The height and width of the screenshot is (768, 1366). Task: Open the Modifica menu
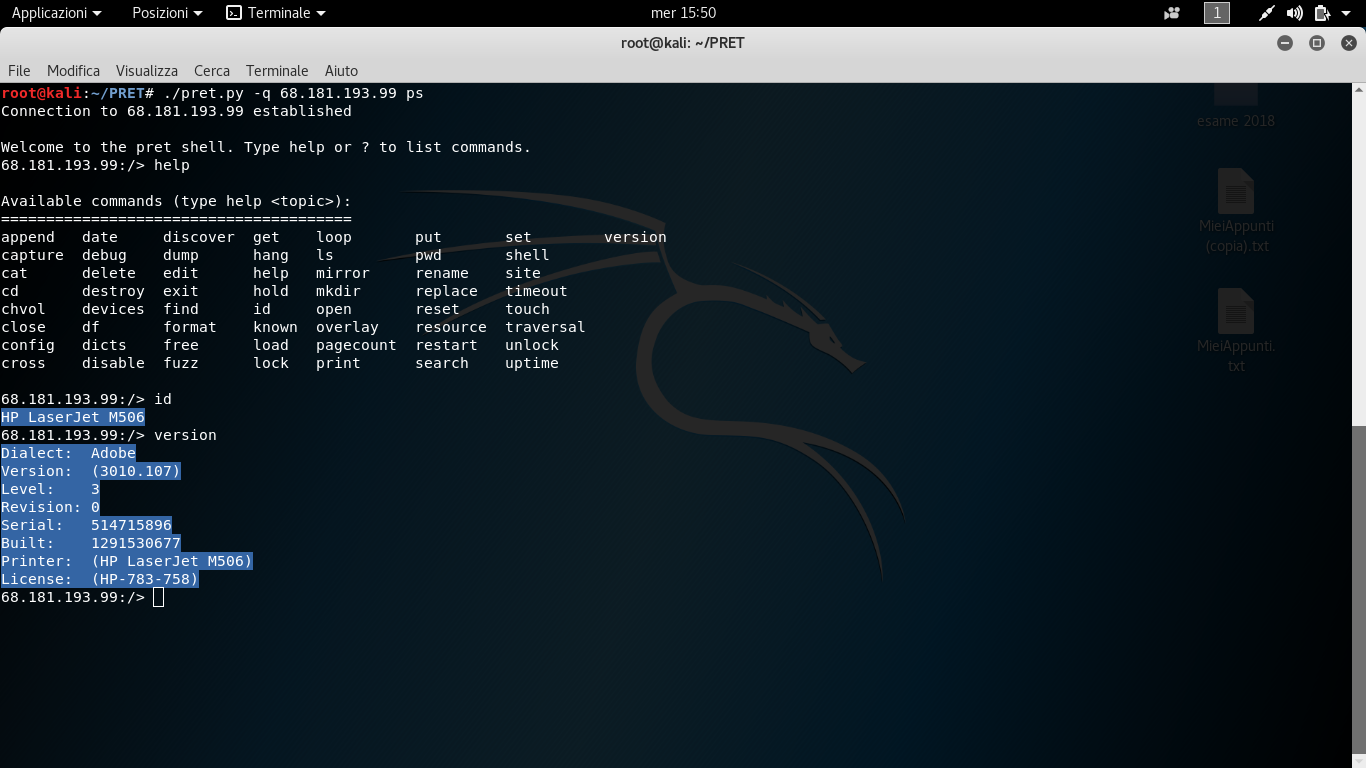click(x=73, y=71)
